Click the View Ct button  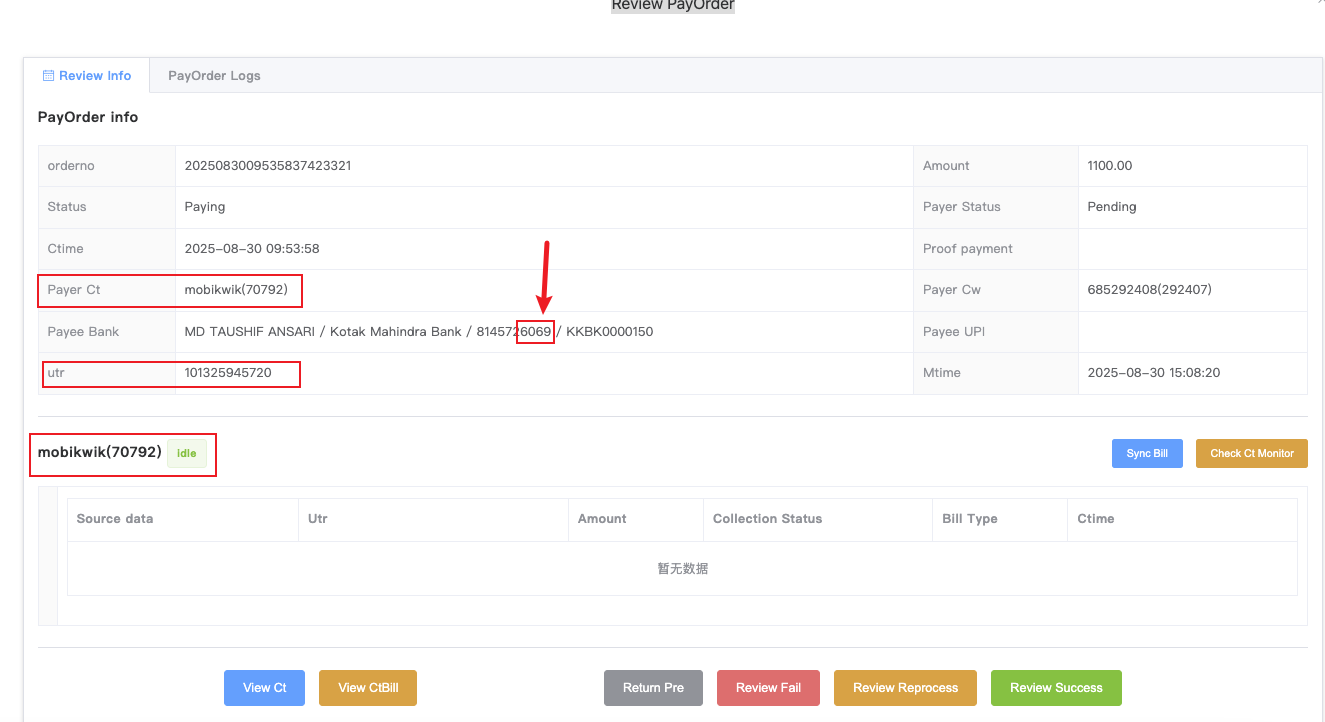264,688
